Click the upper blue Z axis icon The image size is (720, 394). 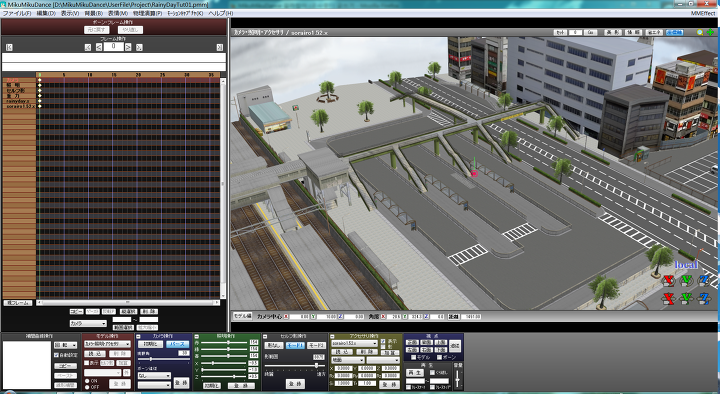[x=704, y=280]
